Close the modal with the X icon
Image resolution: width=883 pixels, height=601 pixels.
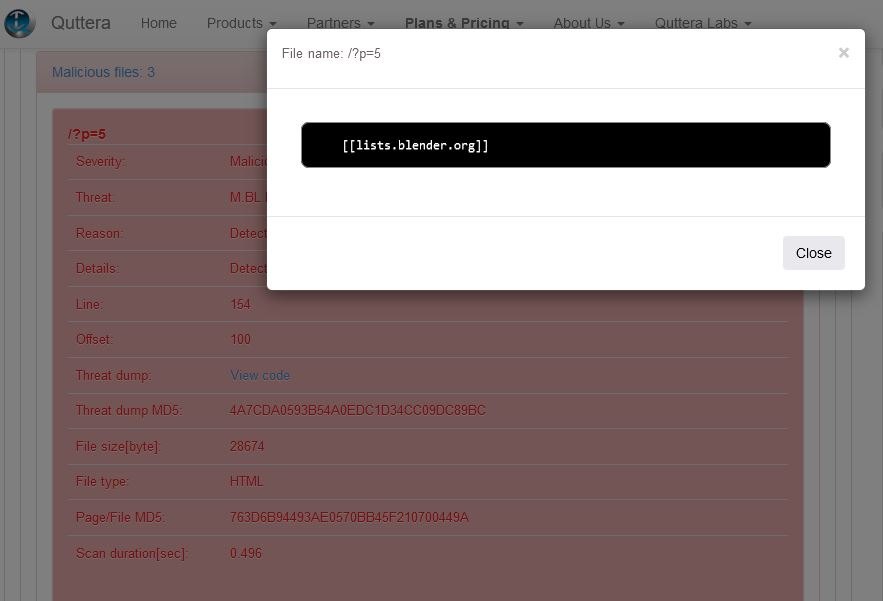[843, 53]
